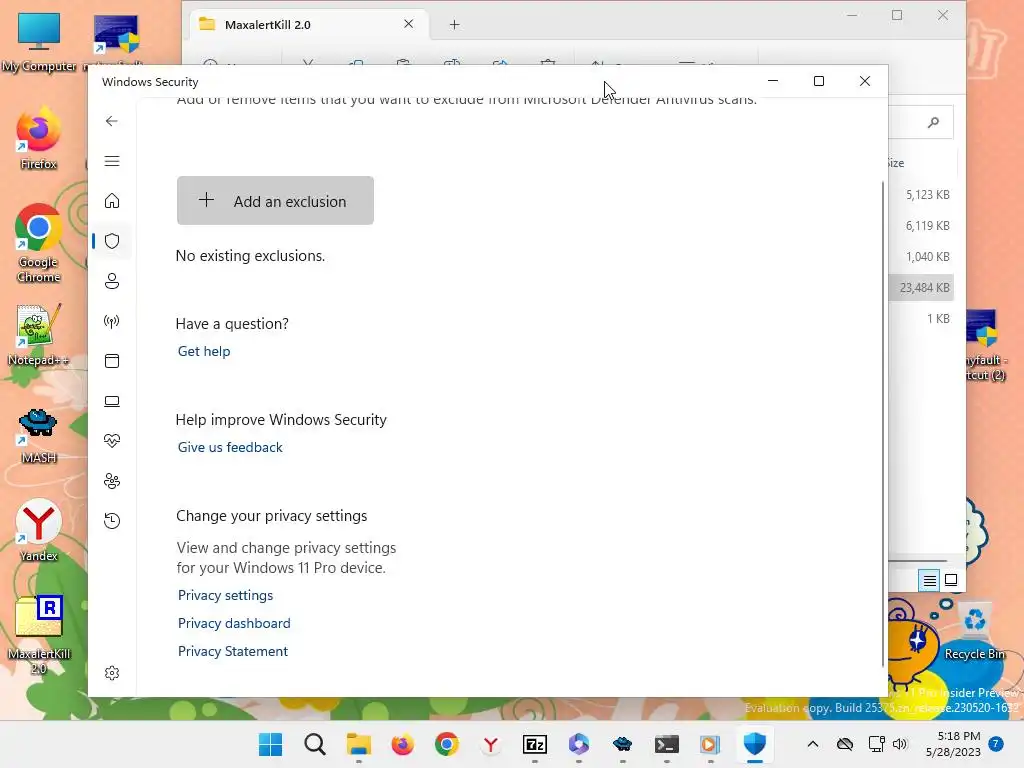Image resolution: width=1024 pixels, height=768 pixels.
Task: Open Give us feedback link
Action: (230, 447)
